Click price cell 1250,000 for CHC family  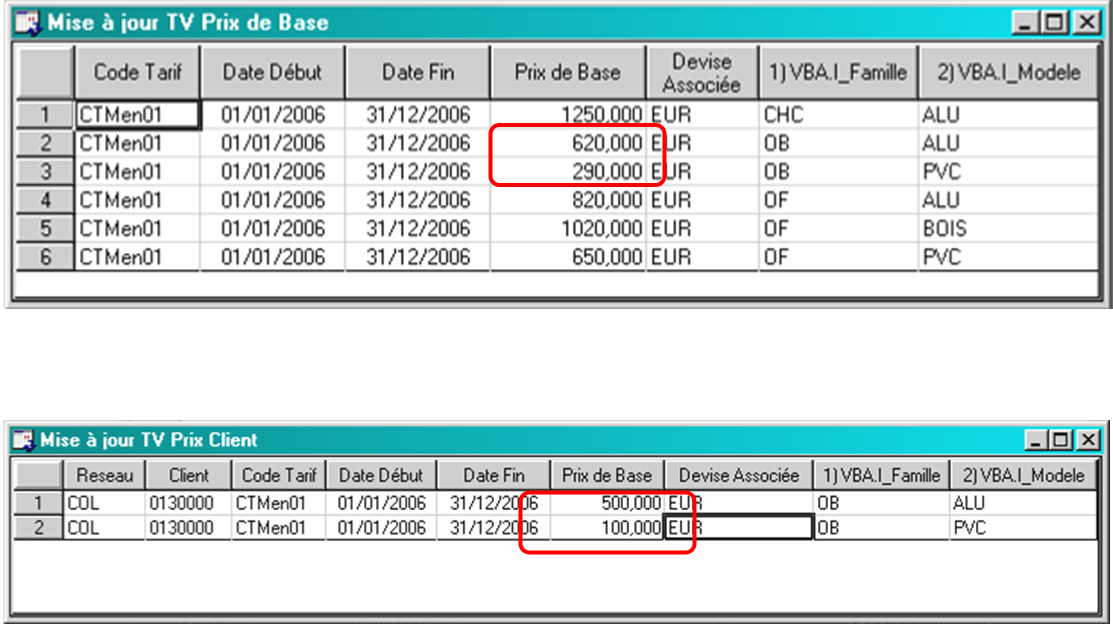(x=568, y=115)
